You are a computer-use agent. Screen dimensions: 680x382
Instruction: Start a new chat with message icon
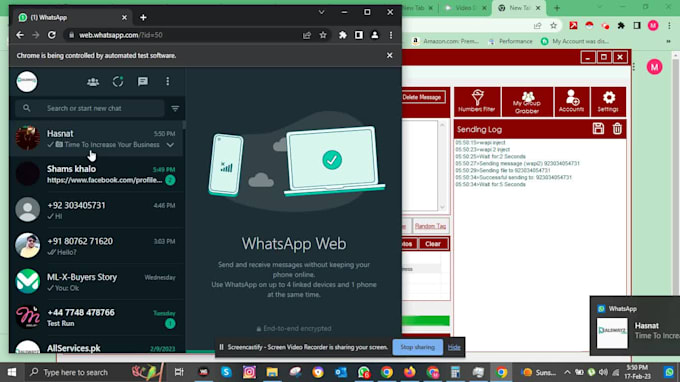(x=143, y=82)
